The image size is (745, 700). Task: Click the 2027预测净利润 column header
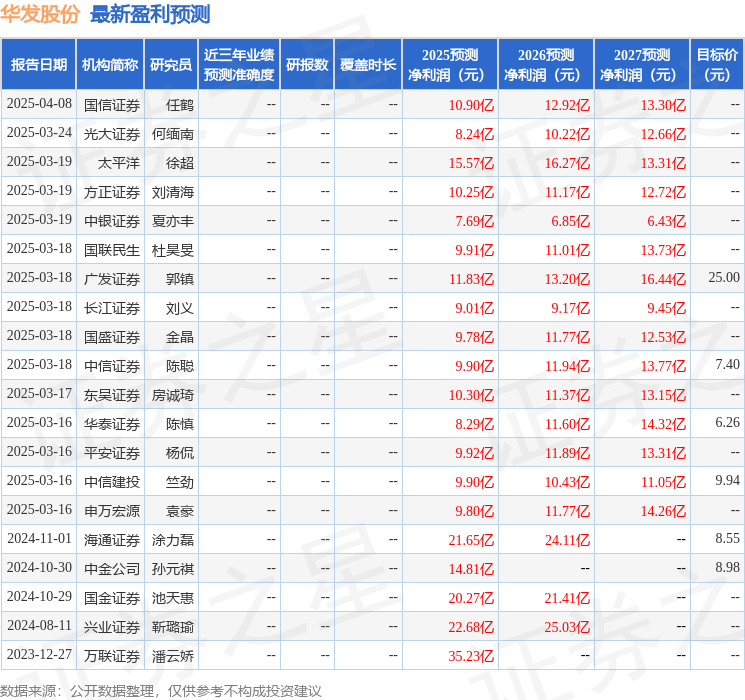pos(642,65)
